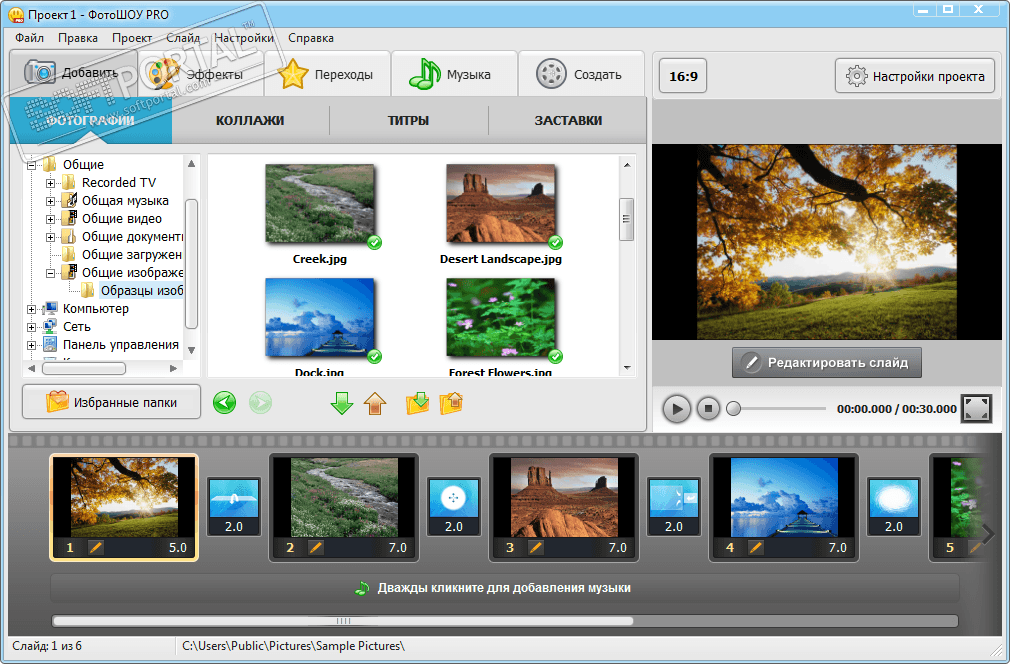Viewport: 1010px width, 664px height.
Task: Expand Панель управления node
Action: click(x=31, y=346)
